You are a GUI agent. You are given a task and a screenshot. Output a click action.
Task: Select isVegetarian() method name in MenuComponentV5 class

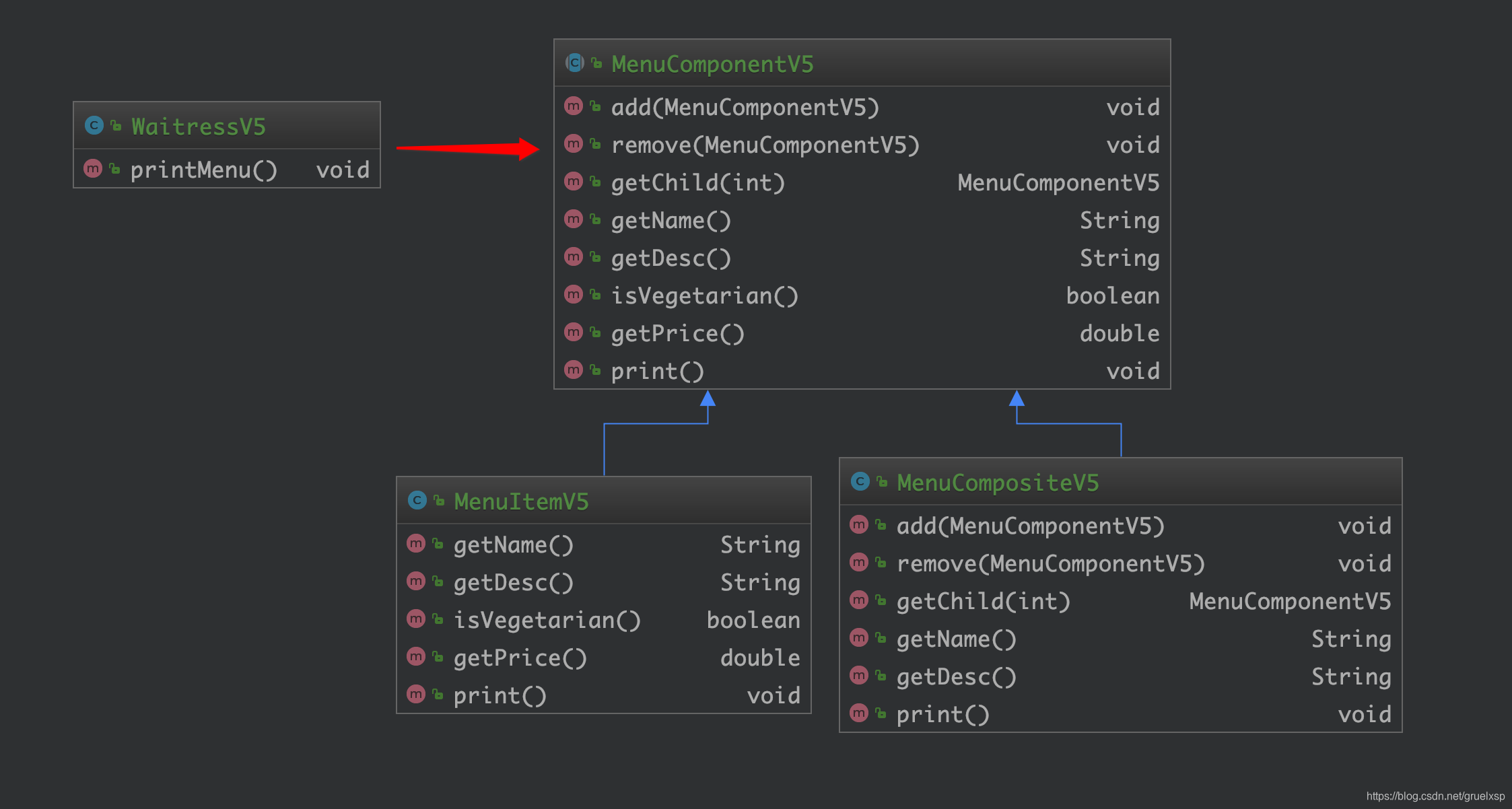(705, 295)
